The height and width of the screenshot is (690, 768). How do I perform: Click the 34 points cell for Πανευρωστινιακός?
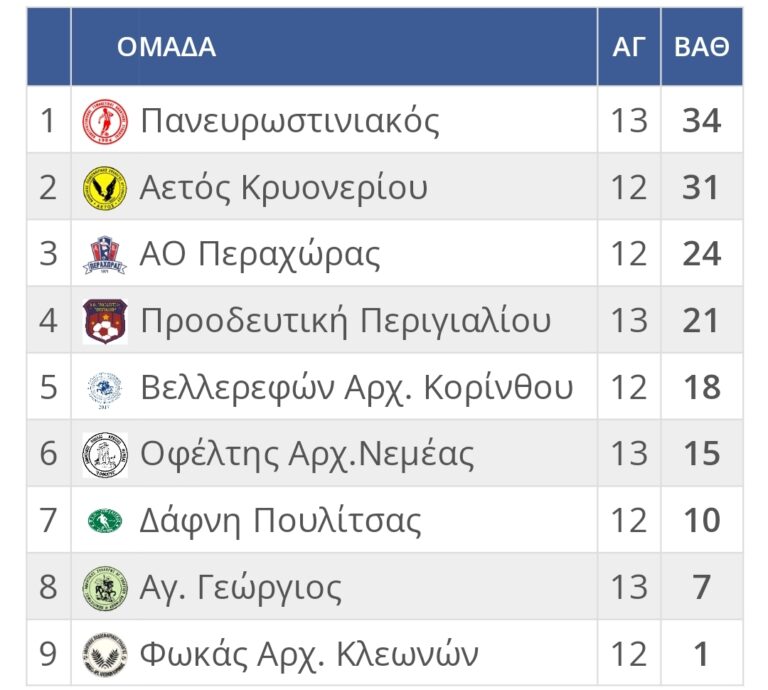pos(701,121)
